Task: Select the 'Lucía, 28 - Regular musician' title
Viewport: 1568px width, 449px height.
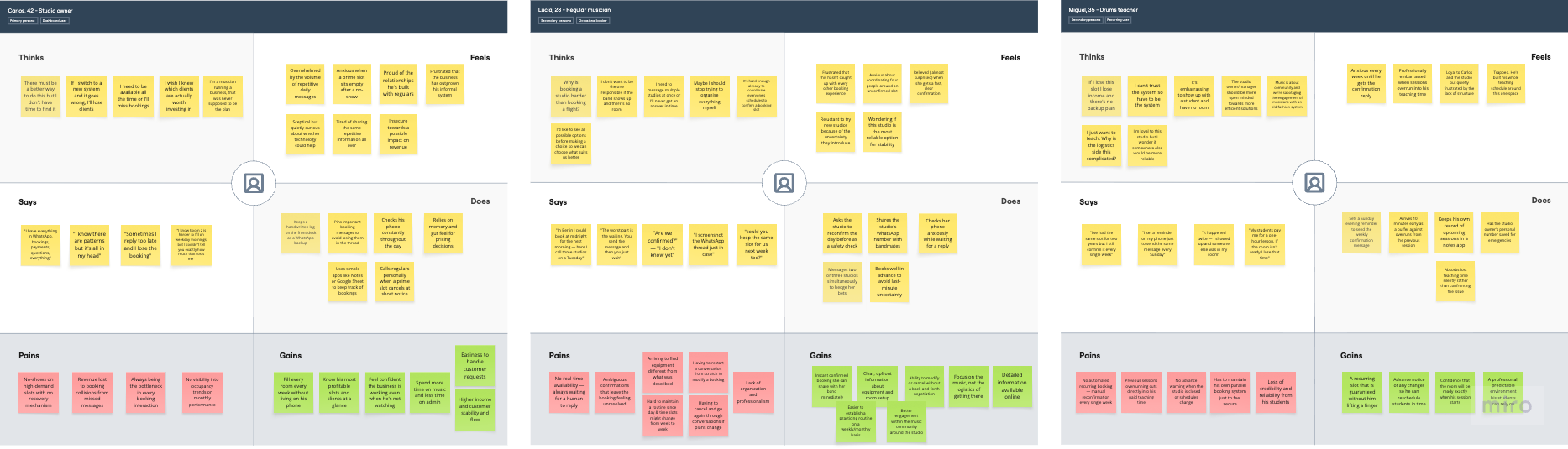Action: 574,10
